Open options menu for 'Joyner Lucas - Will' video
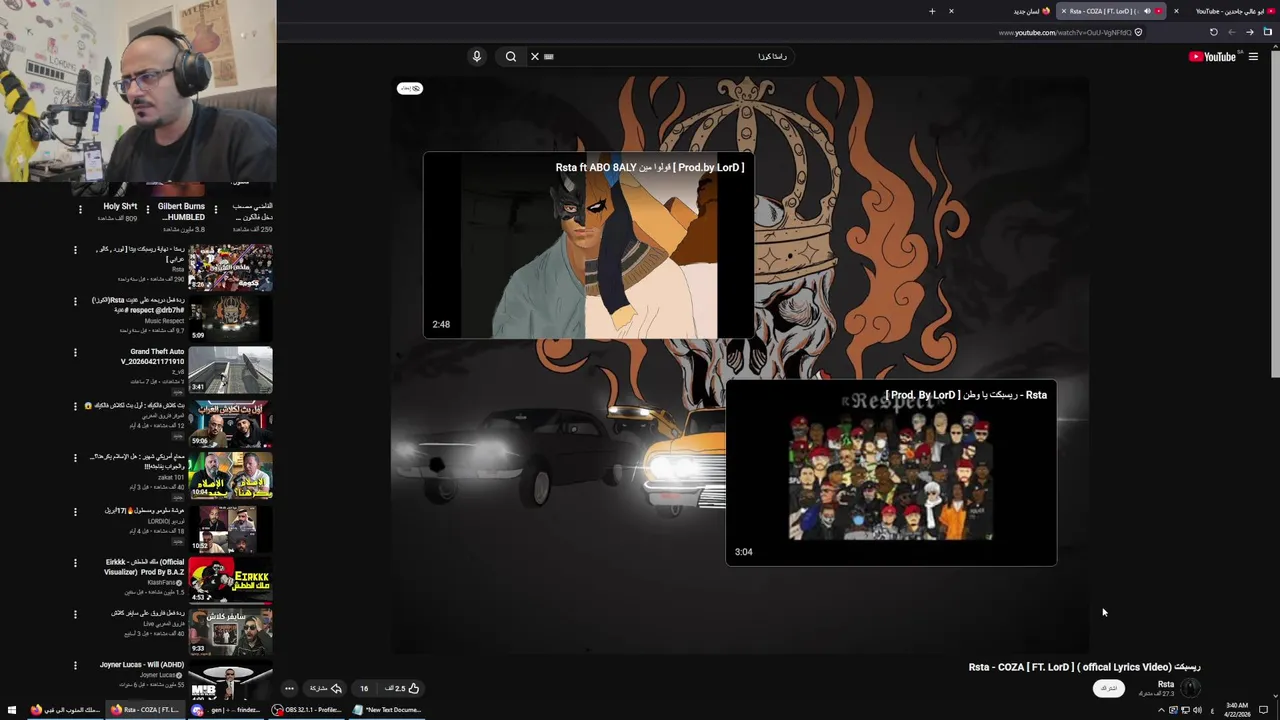Screen dimensions: 1280x720 click(x=75, y=666)
